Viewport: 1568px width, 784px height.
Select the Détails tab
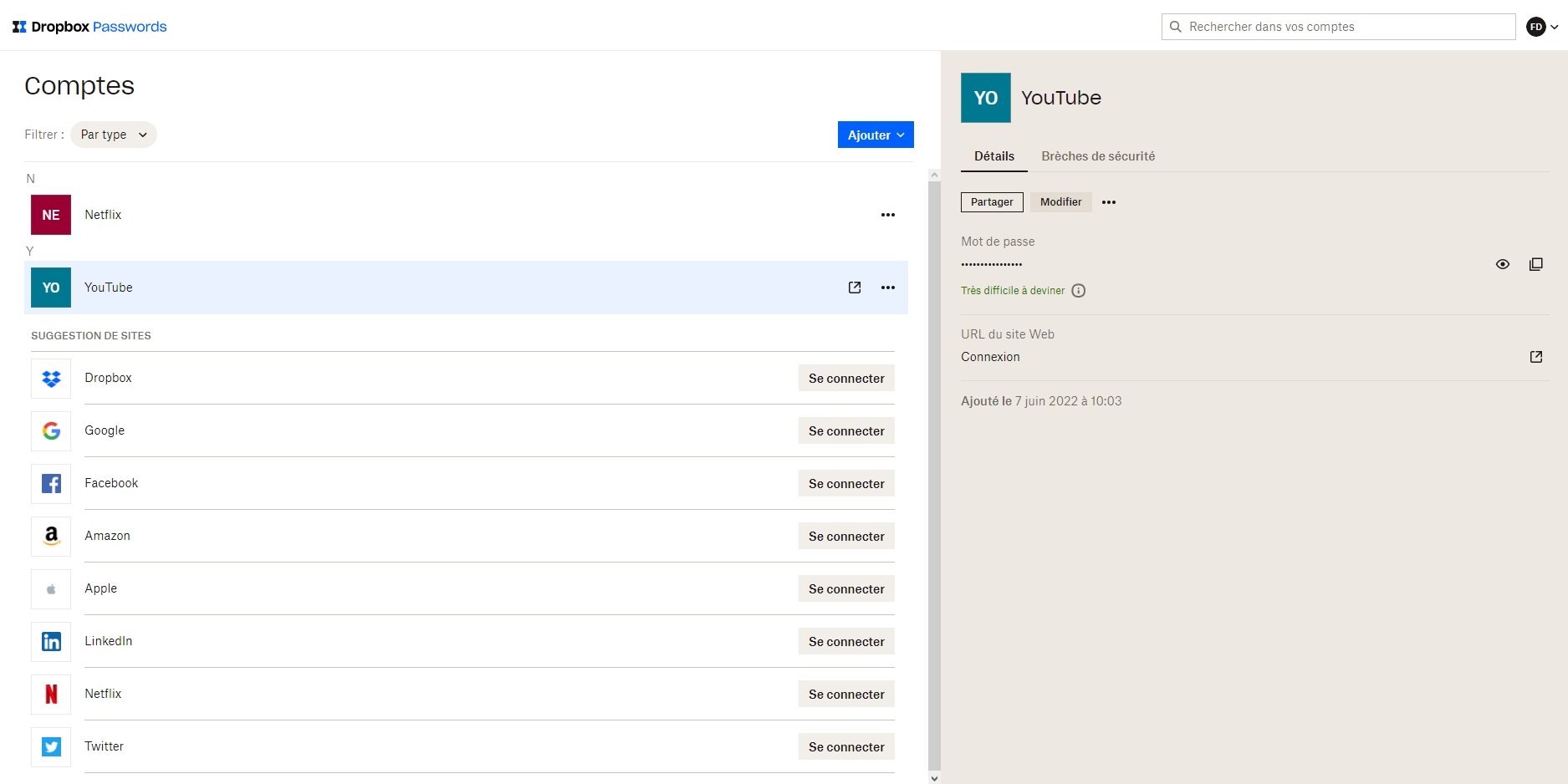coord(993,156)
